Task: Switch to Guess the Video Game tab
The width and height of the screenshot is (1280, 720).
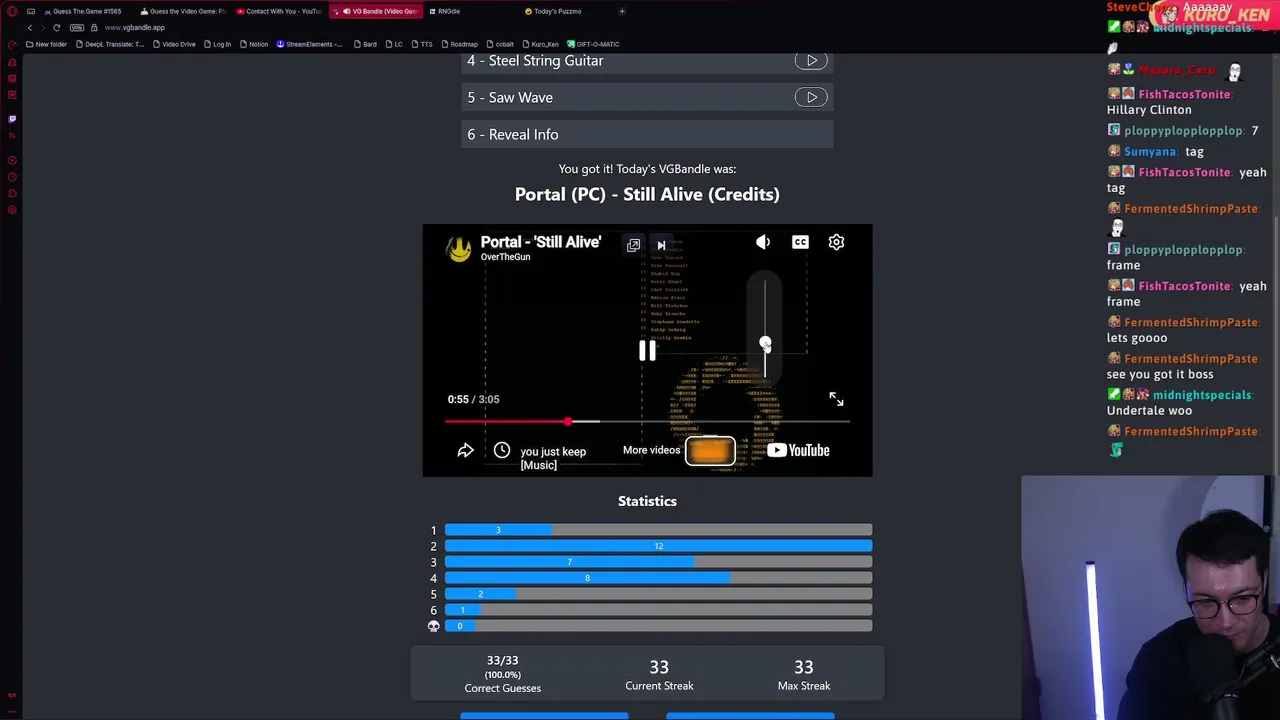Action: (182, 11)
